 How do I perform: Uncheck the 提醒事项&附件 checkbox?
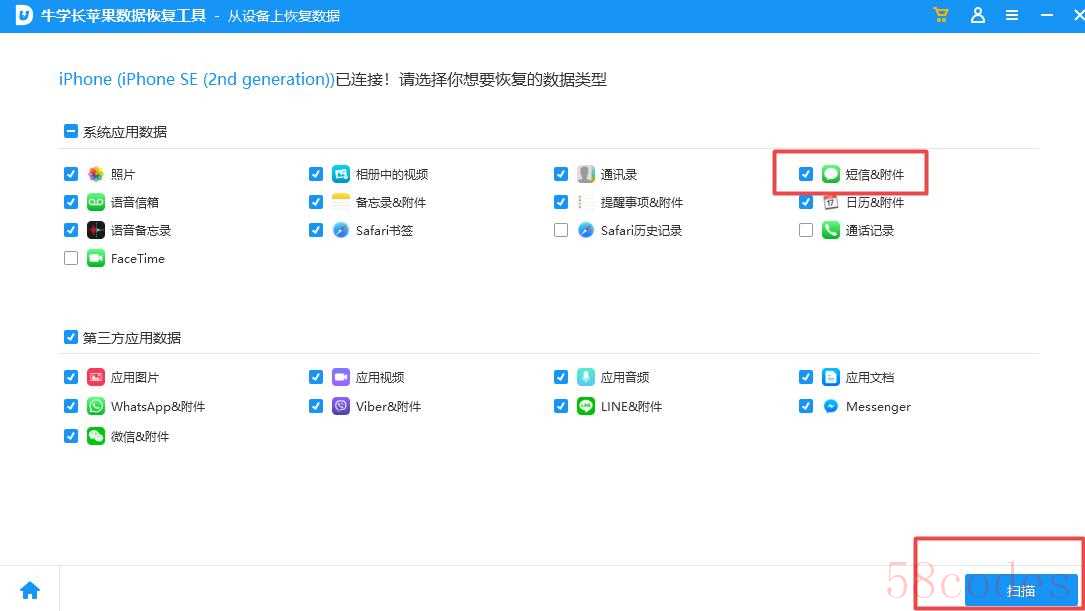560,202
